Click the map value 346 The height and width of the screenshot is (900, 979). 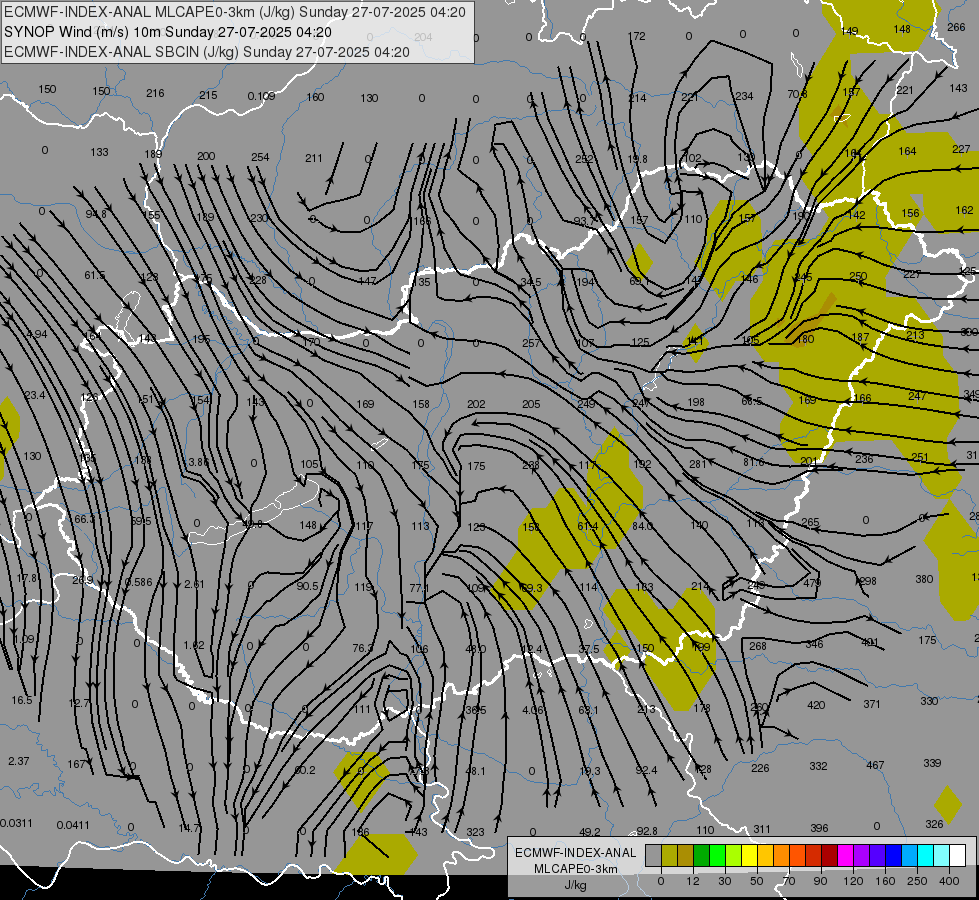pos(814,644)
